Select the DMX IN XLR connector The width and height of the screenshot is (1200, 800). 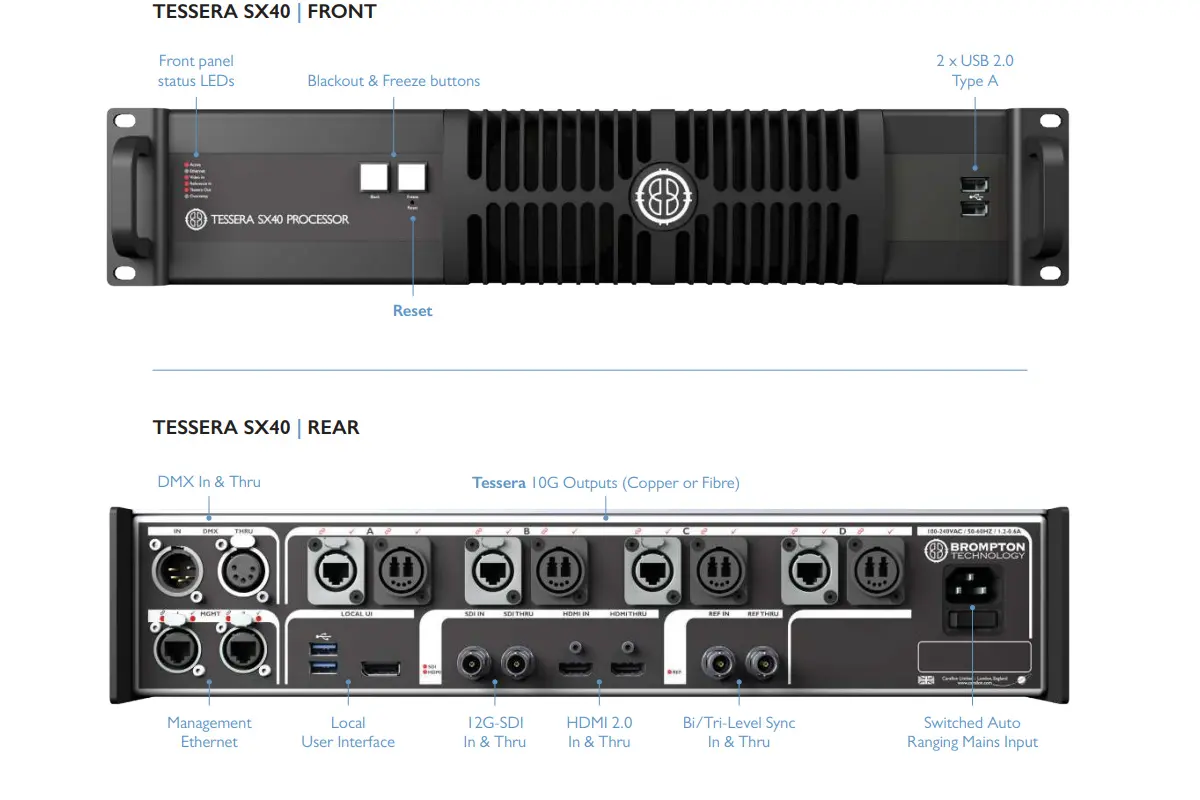pyautogui.click(x=175, y=571)
